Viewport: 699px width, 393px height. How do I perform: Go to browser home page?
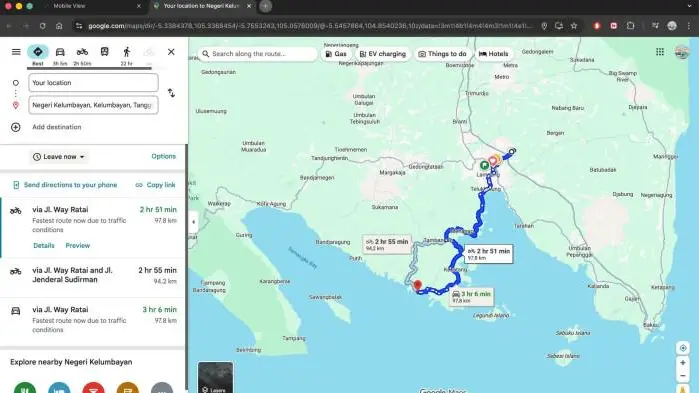pyautogui.click(x=59, y=26)
